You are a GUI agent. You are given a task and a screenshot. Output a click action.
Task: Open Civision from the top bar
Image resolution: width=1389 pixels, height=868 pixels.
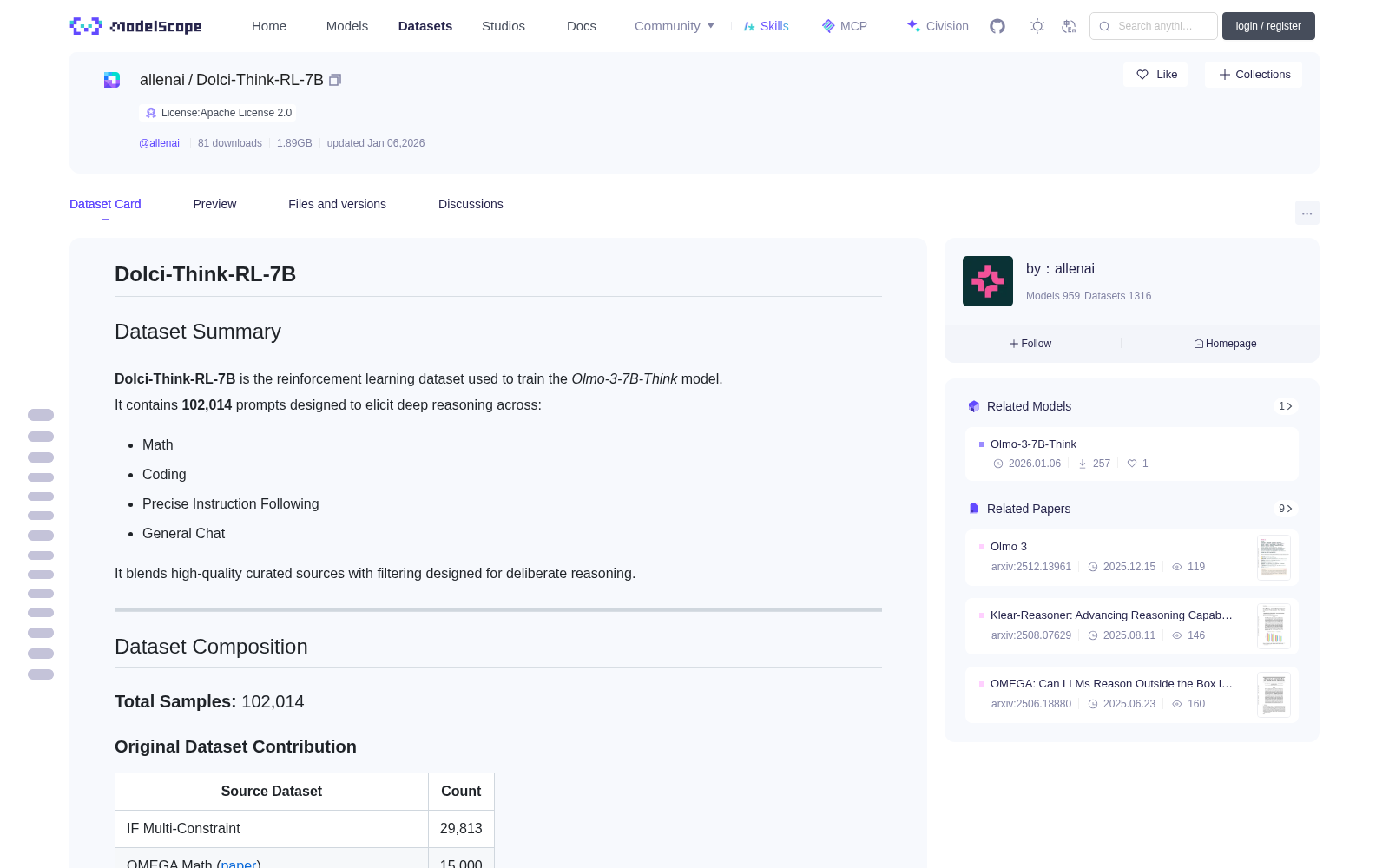click(938, 26)
